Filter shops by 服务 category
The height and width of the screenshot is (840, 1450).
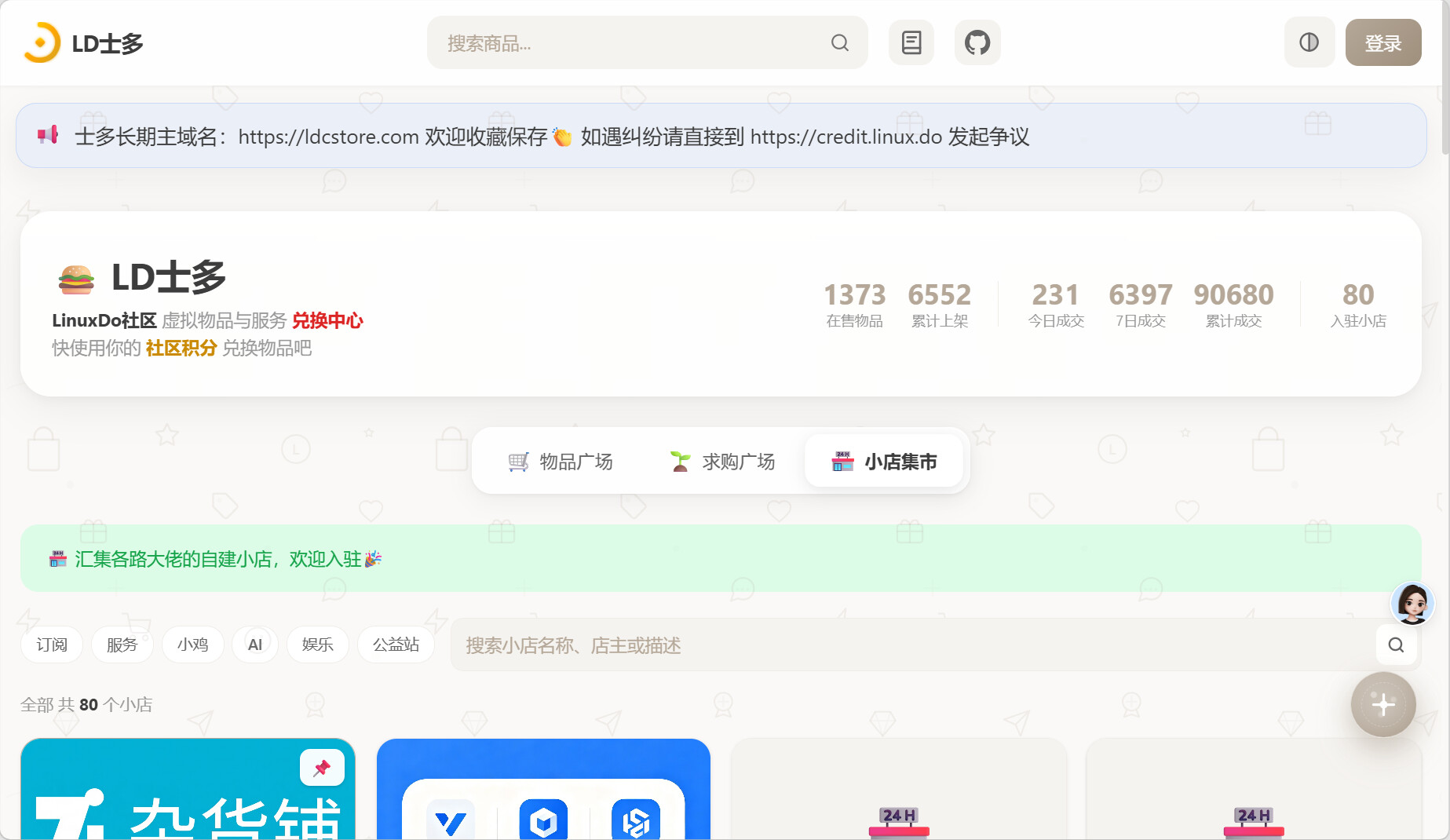coord(122,645)
